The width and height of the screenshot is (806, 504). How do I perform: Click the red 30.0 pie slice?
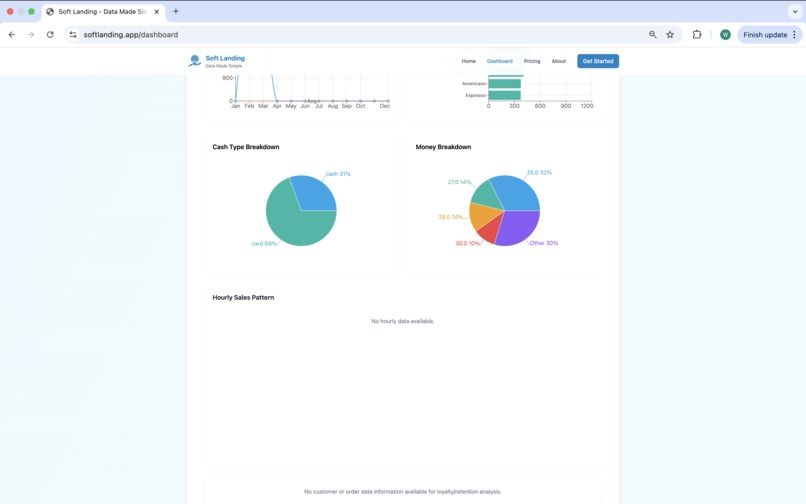[490, 233]
